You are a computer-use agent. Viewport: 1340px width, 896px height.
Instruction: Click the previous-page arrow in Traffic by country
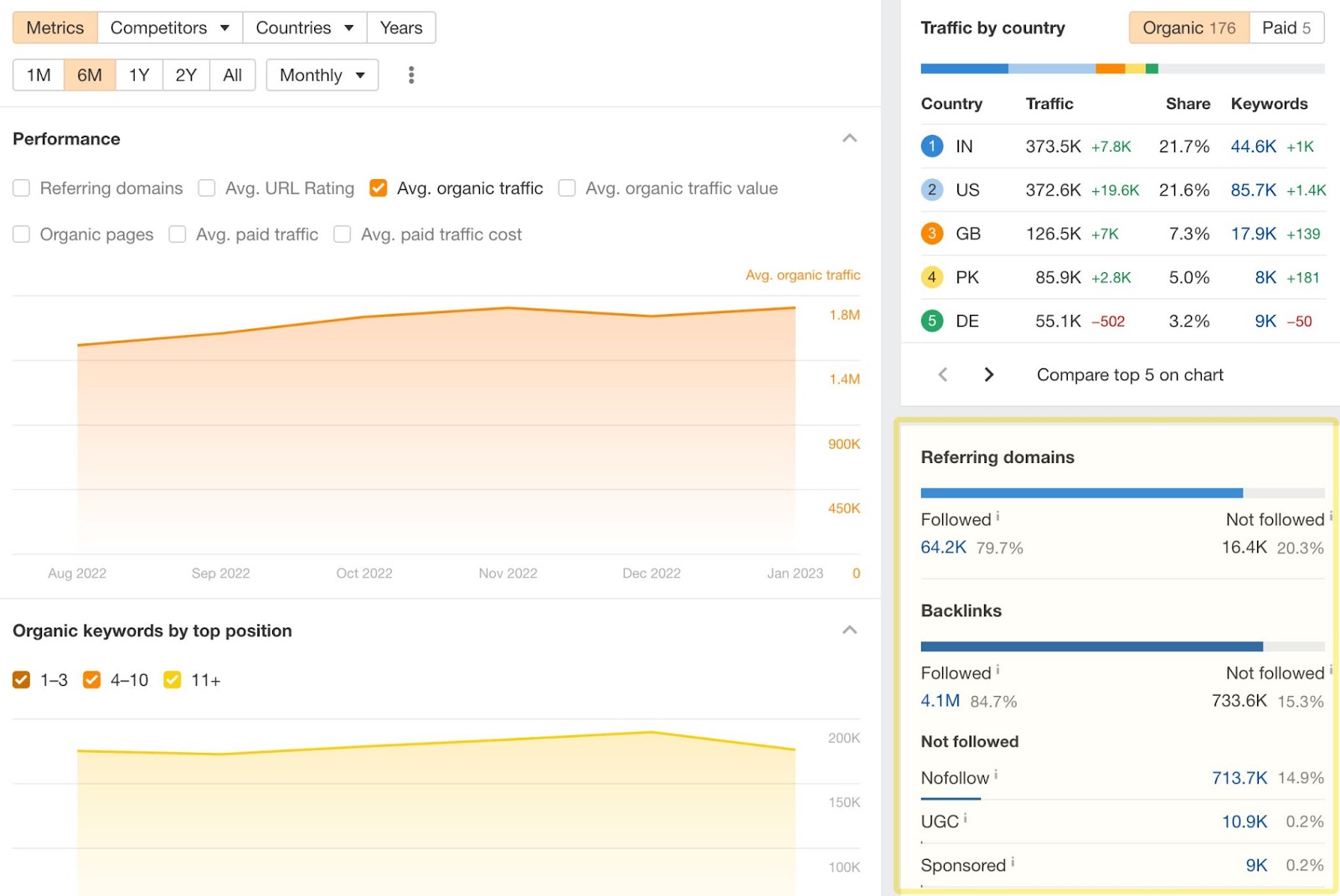pos(942,374)
